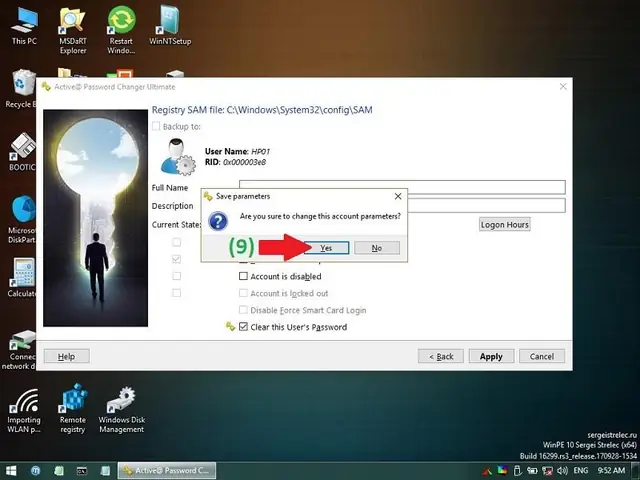Select Connect network drive icon
640x480 pixels.
19,350
